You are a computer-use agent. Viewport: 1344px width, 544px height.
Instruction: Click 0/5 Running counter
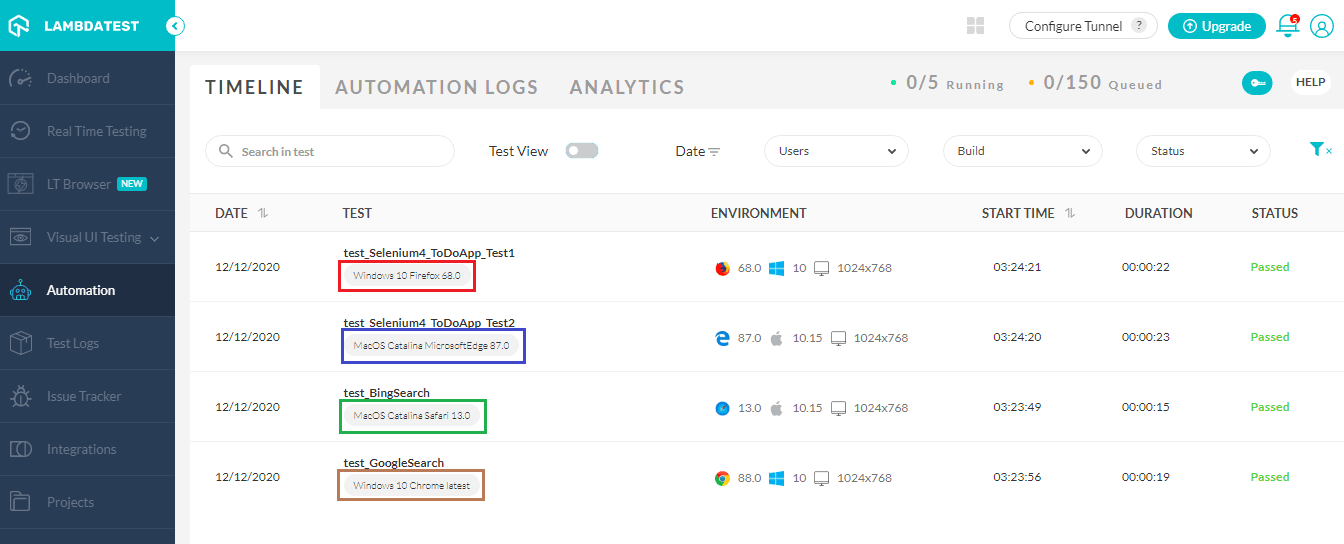[947, 83]
